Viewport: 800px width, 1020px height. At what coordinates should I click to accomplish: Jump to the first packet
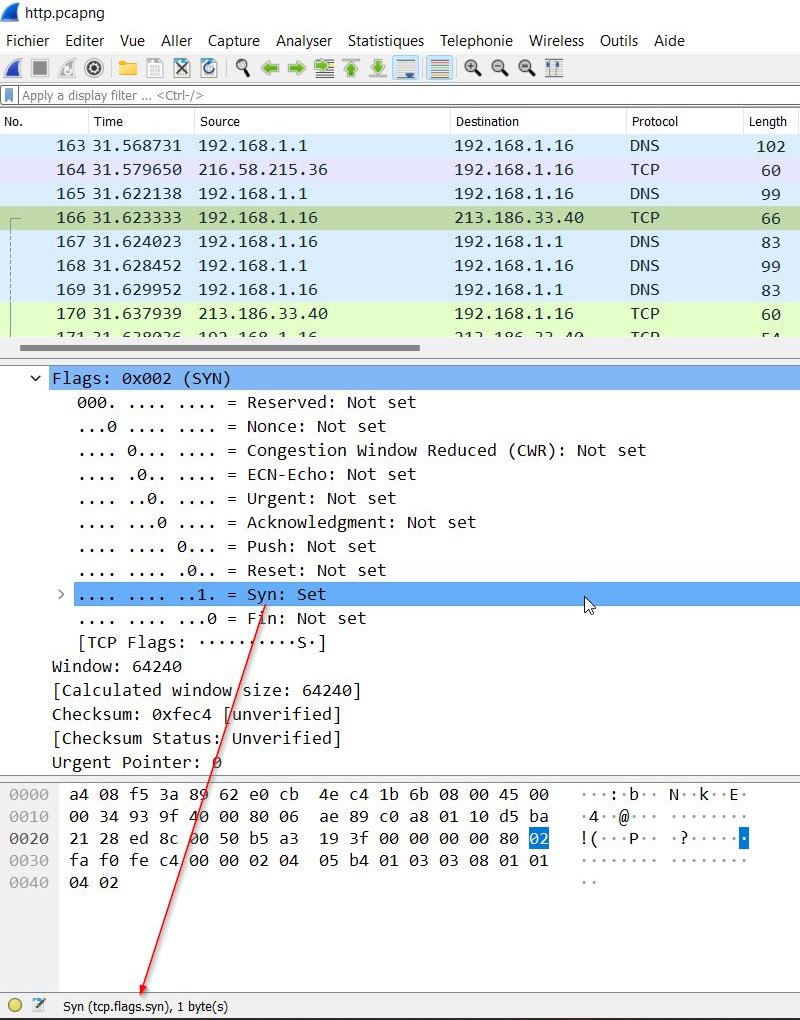coord(351,68)
